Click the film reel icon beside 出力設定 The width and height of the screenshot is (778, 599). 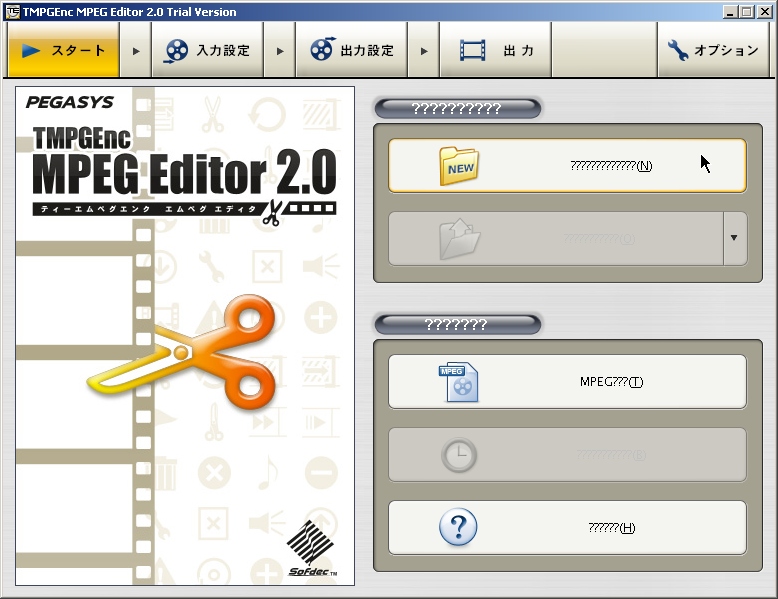coord(323,49)
